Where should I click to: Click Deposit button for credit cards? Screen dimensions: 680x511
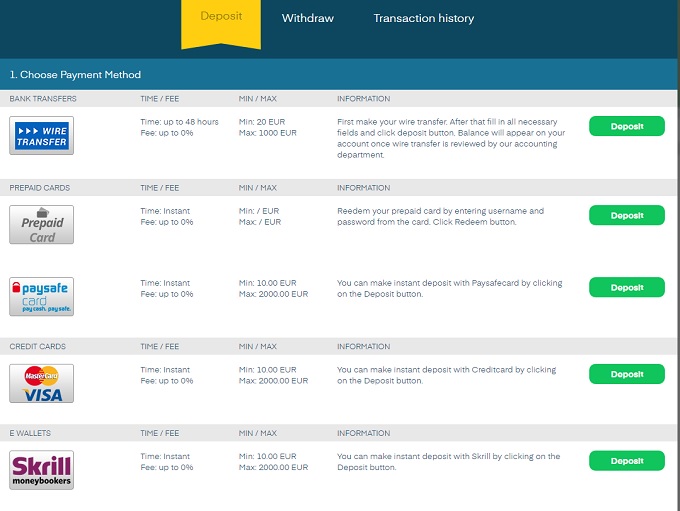[x=626, y=374]
